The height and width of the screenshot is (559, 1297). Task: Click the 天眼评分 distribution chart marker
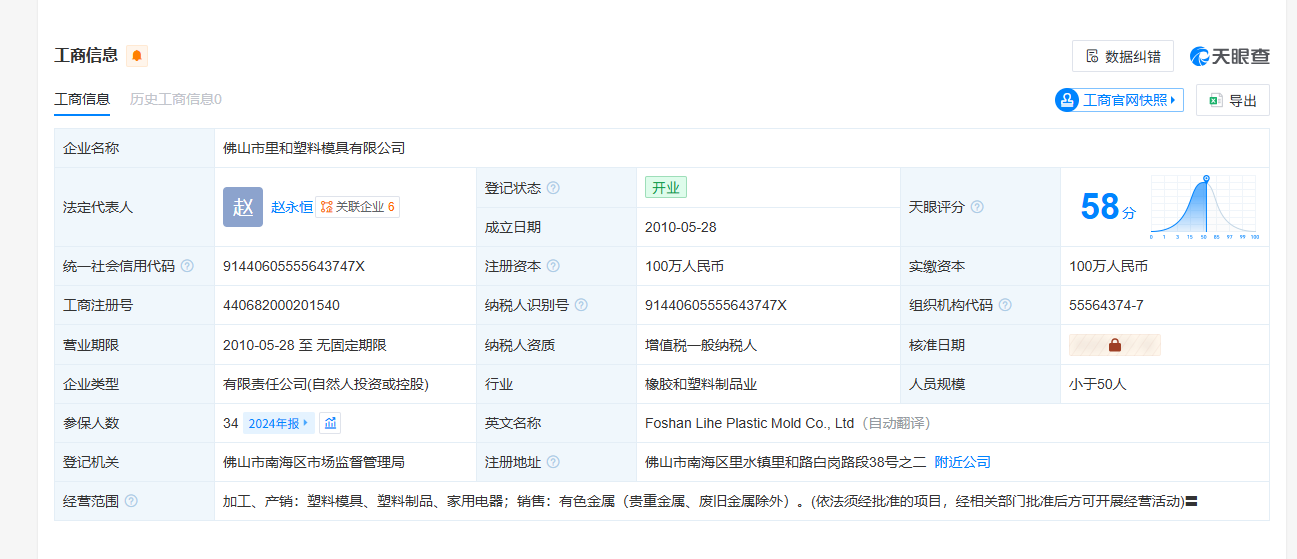[1205, 180]
